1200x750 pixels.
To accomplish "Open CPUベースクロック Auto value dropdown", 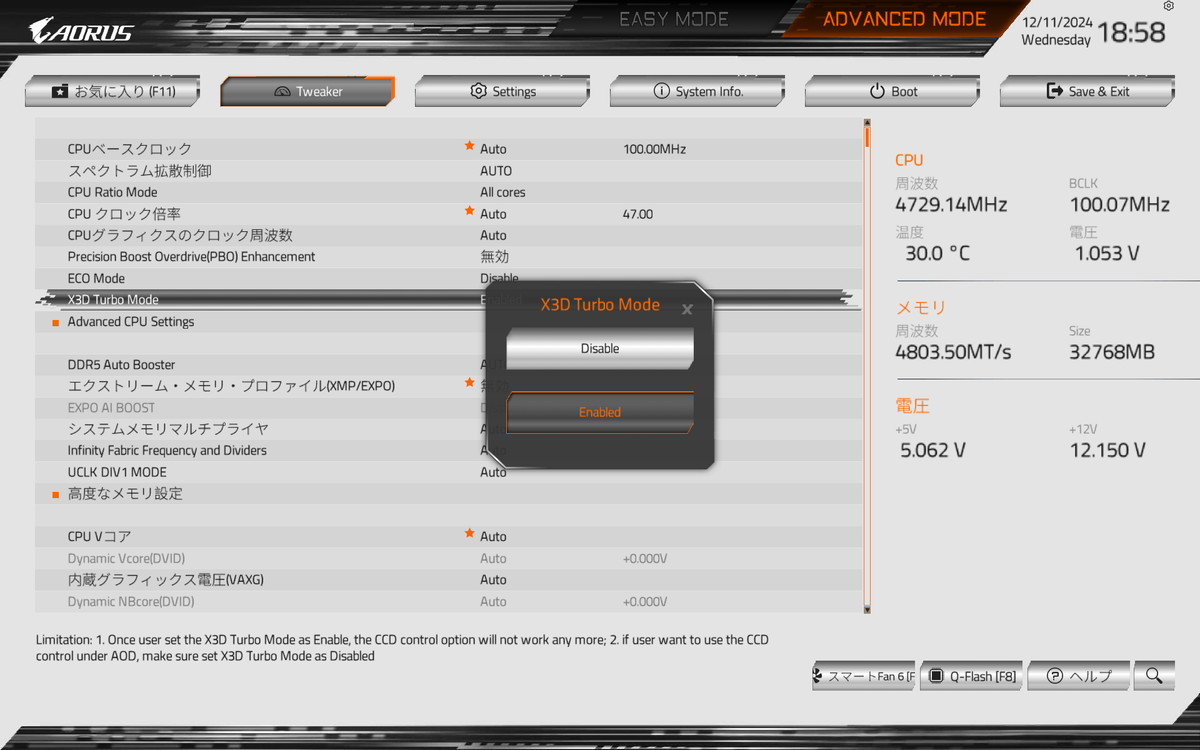I will pyautogui.click(x=493, y=149).
